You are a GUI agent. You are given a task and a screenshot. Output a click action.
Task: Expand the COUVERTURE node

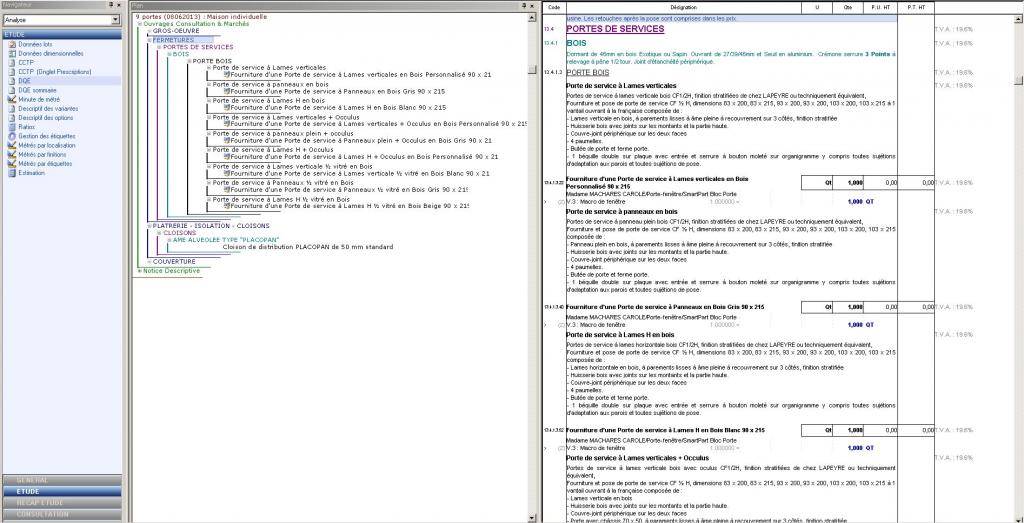[150, 262]
